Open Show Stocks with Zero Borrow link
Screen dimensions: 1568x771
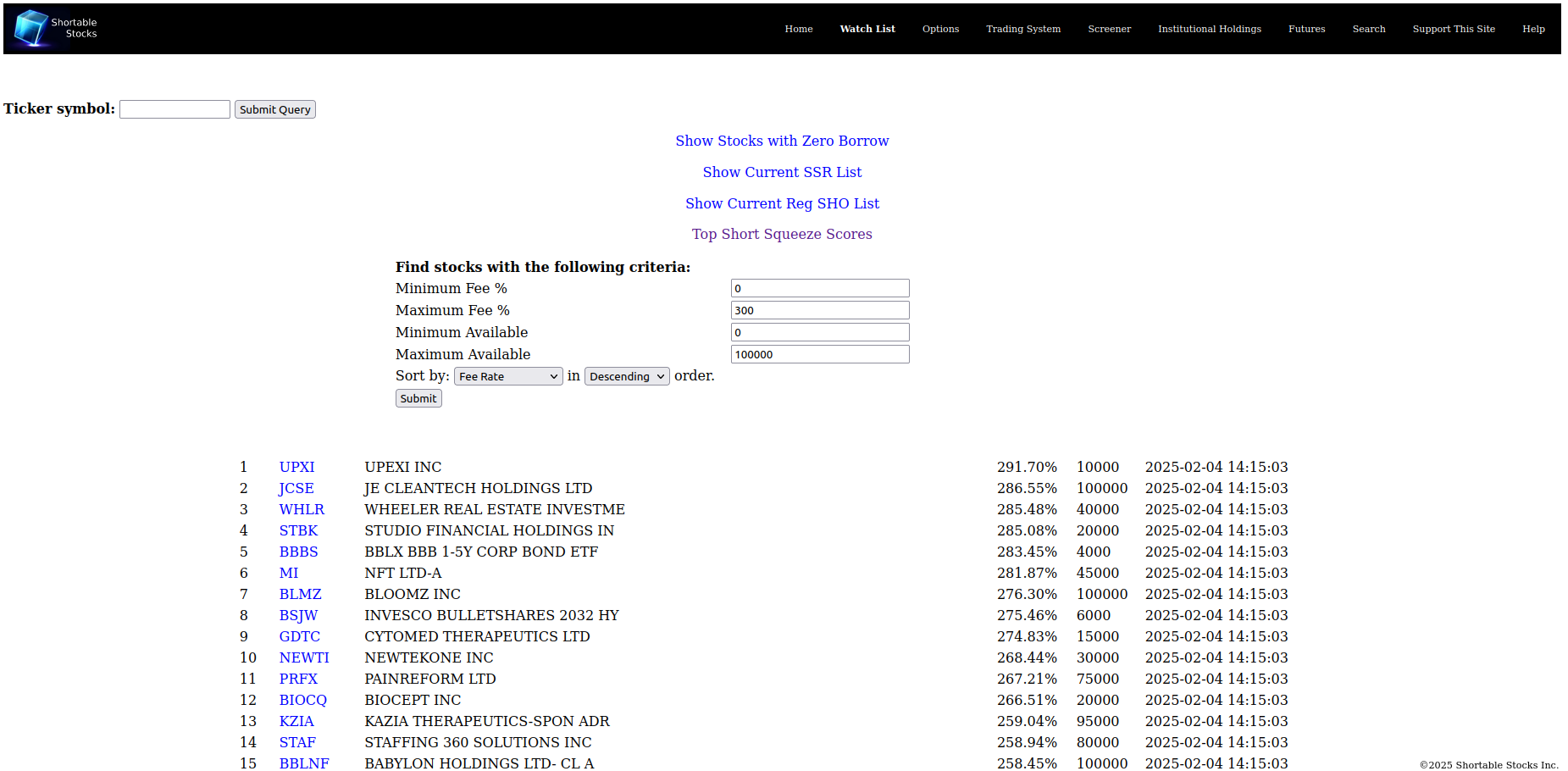coord(782,141)
